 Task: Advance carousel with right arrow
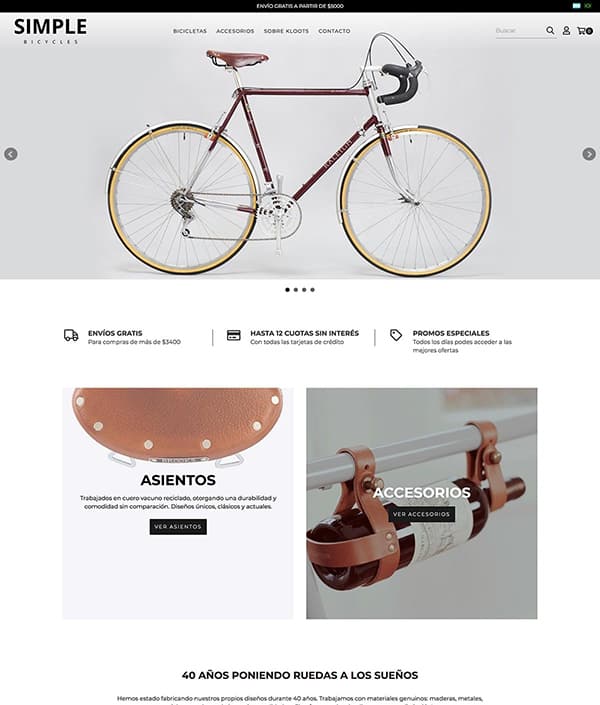[589, 154]
